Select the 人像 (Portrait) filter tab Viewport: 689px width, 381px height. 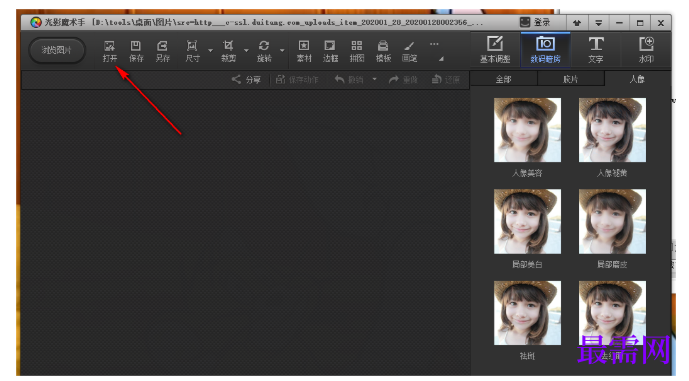[637, 79]
